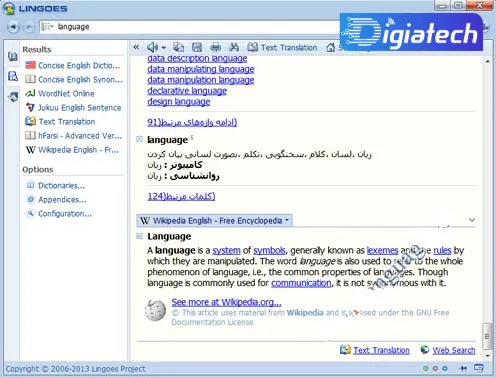496x378 pixels.
Task: Click the mini window icon in status bar
Action: pos(479,368)
